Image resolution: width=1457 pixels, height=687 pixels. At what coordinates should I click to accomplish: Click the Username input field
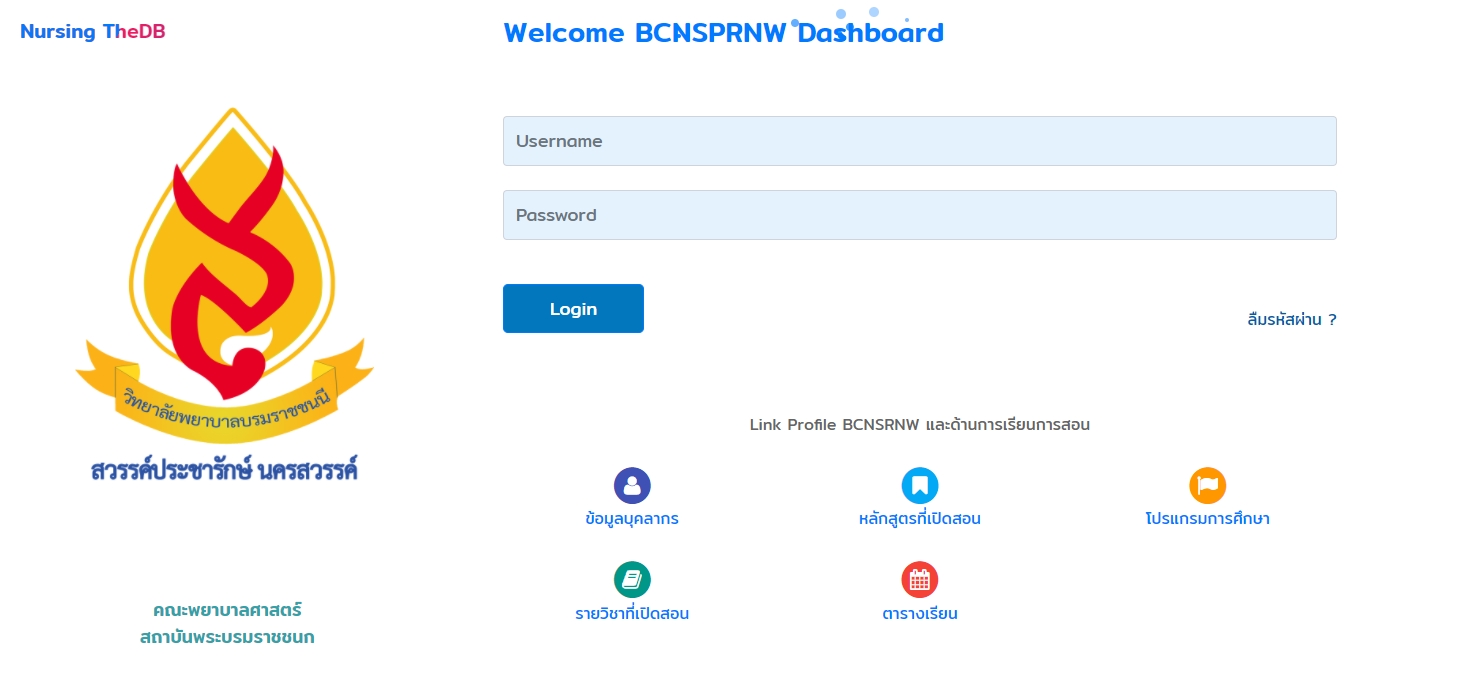click(919, 141)
